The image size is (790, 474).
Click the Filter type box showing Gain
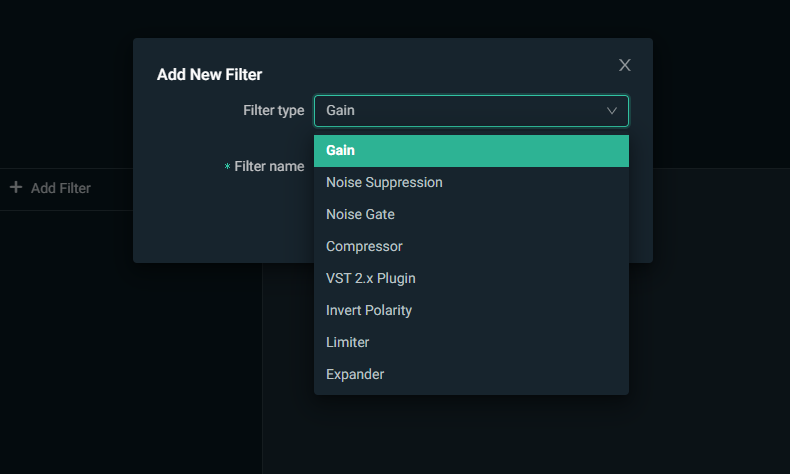click(460, 111)
